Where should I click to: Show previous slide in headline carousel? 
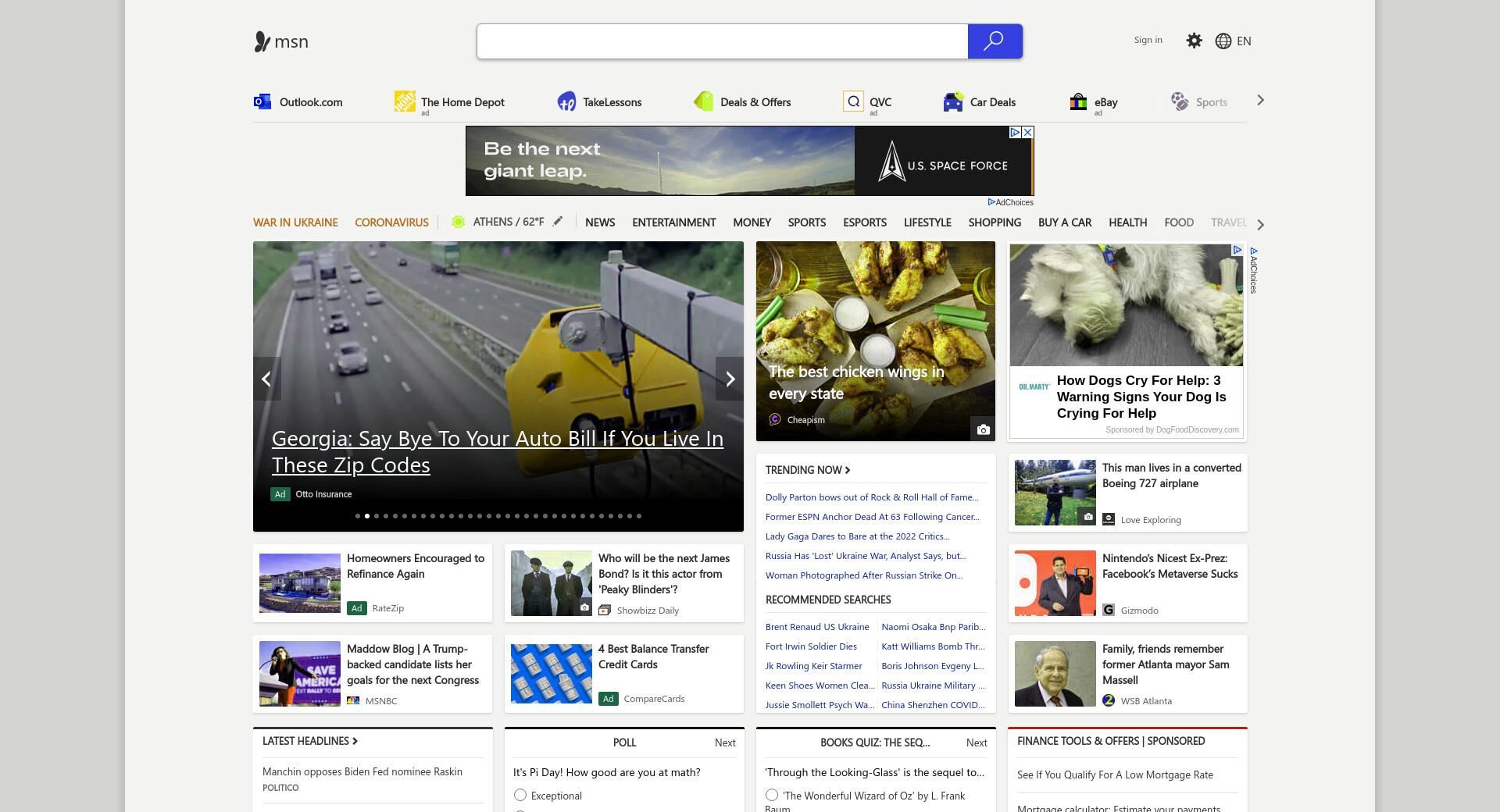coord(266,379)
